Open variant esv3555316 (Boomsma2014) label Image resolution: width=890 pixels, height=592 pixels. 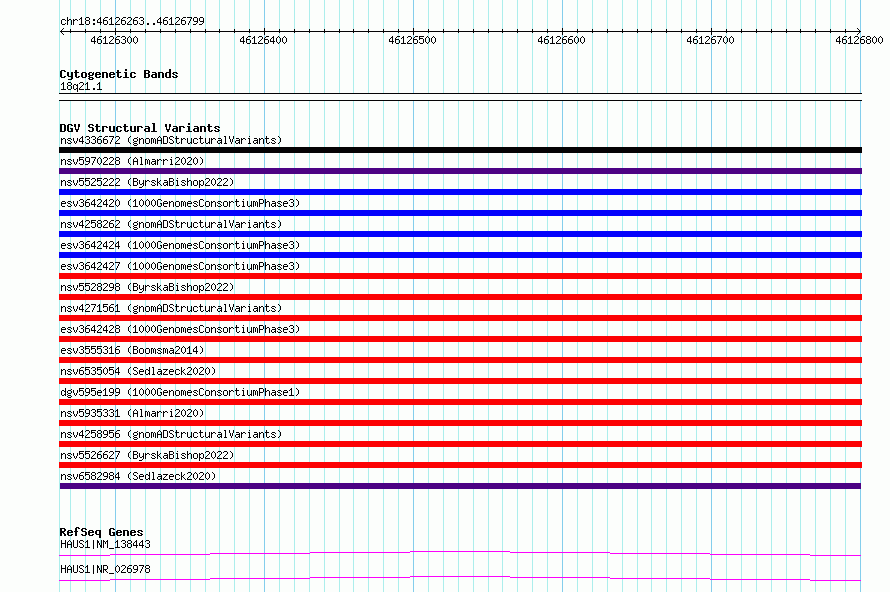coord(132,350)
